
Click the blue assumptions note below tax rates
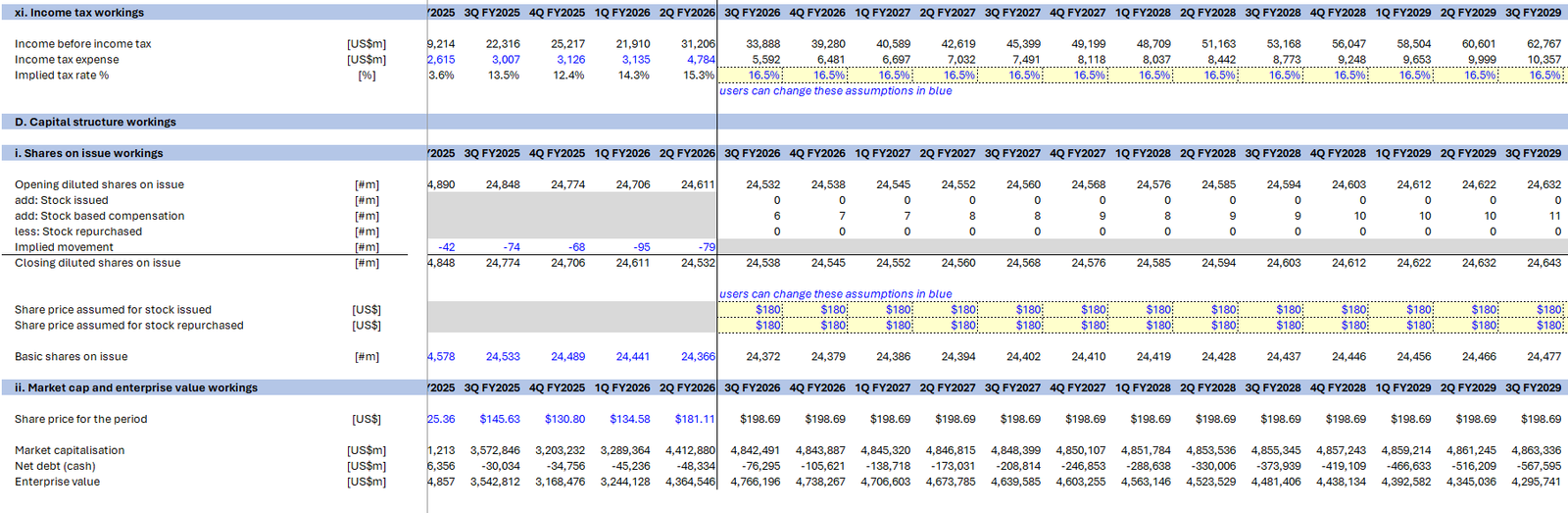tap(835, 91)
